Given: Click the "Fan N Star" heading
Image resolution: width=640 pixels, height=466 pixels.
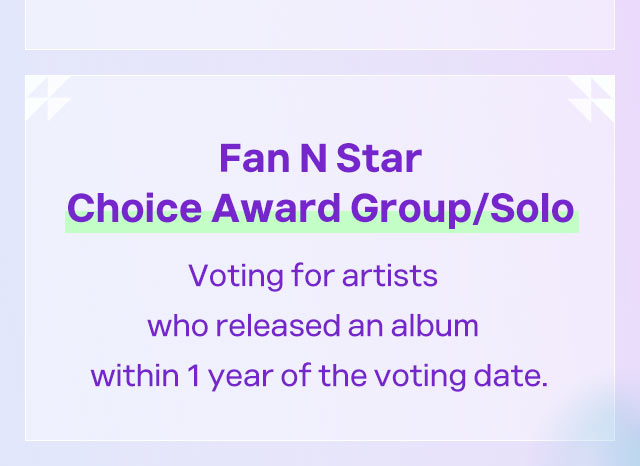Looking at the screenshot, I should 320,159.
